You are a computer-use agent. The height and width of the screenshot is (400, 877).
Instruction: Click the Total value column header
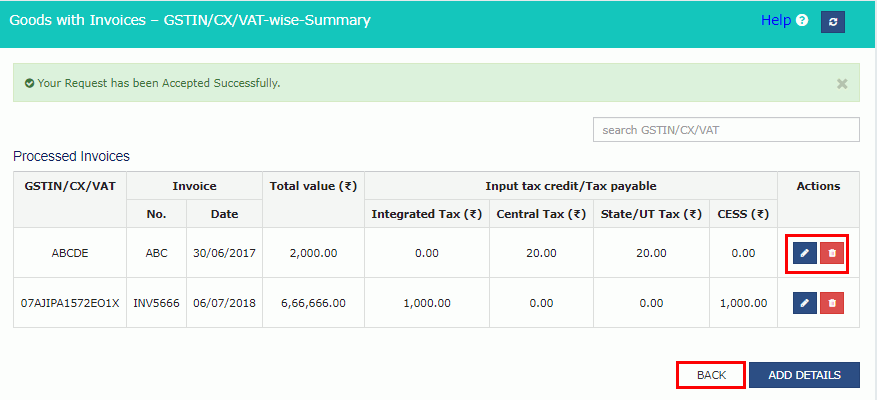[x=313, y=186]
